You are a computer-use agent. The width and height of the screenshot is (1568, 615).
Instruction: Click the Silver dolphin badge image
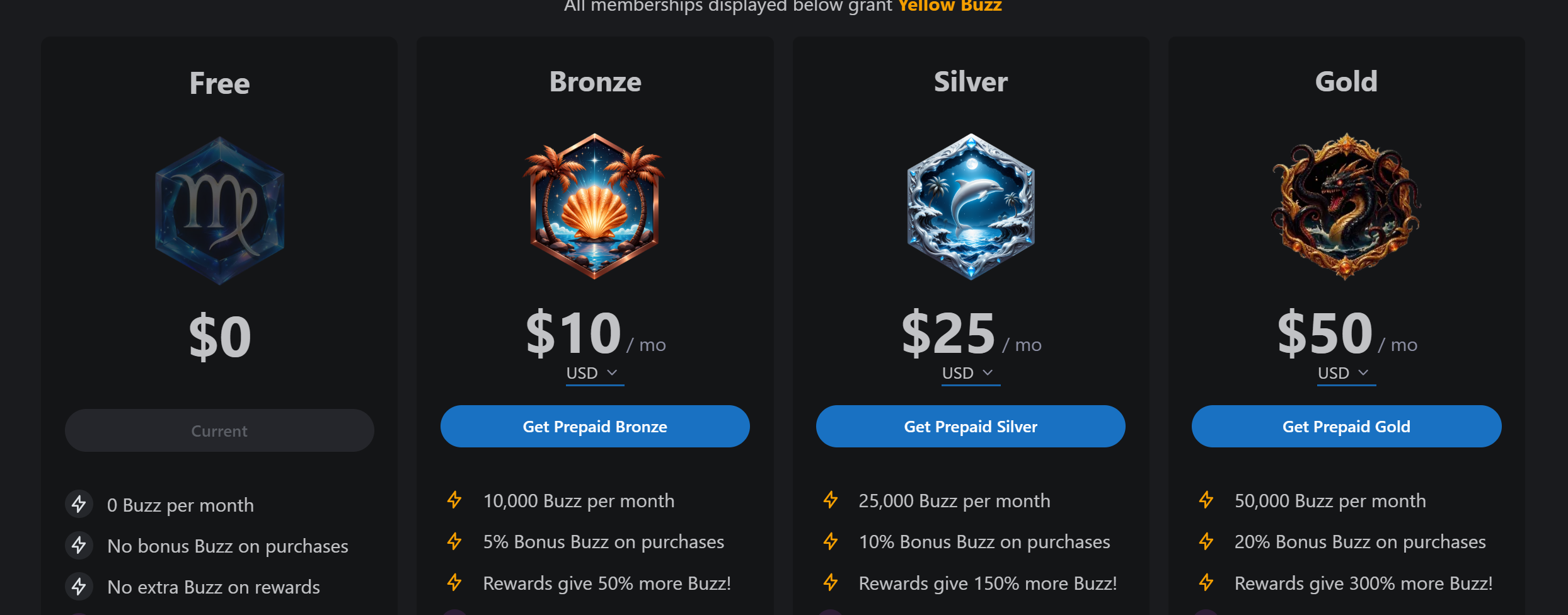(971, 206)
